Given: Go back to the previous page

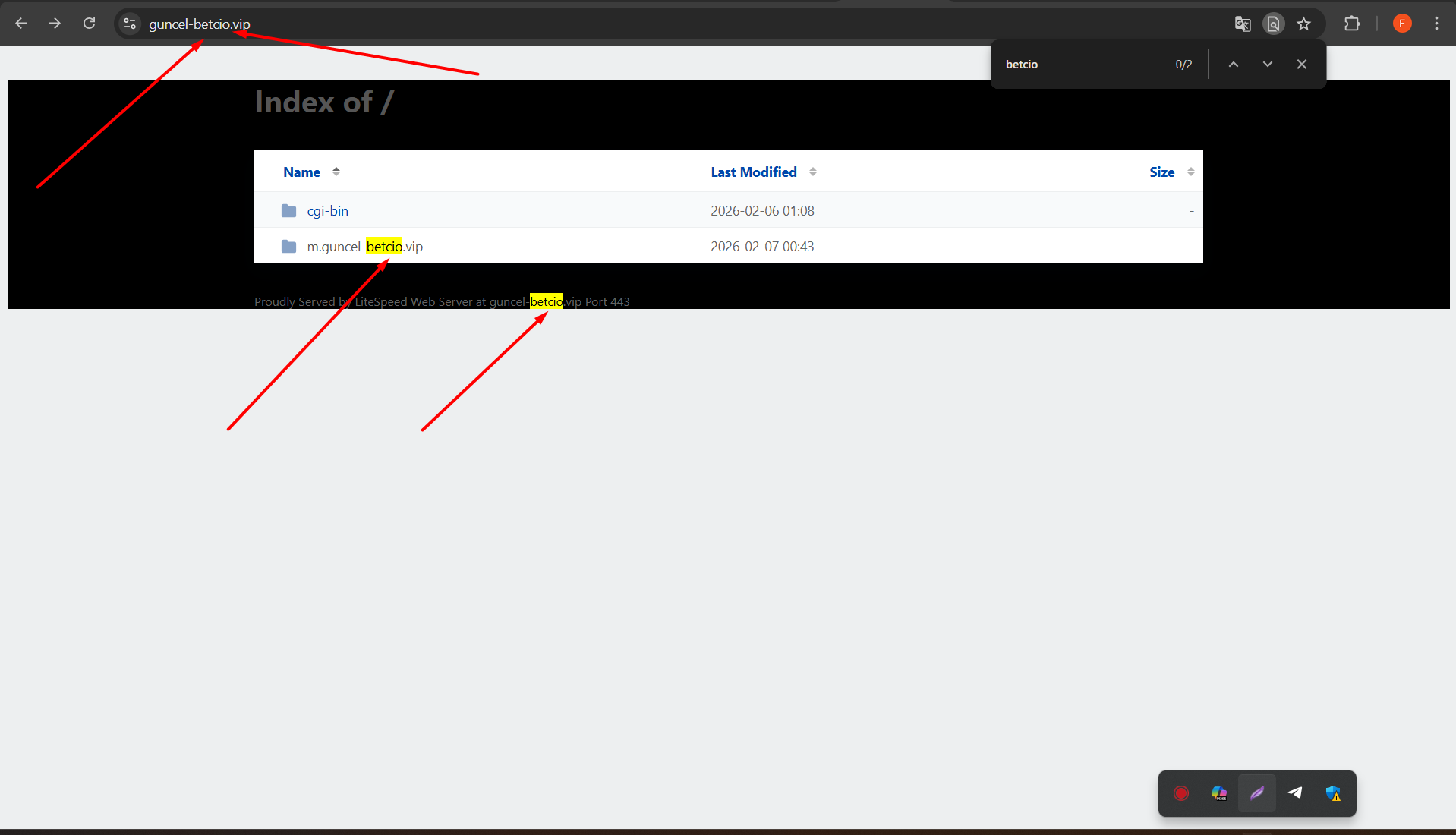Looking at the screenshot, I should coord(21,24).
